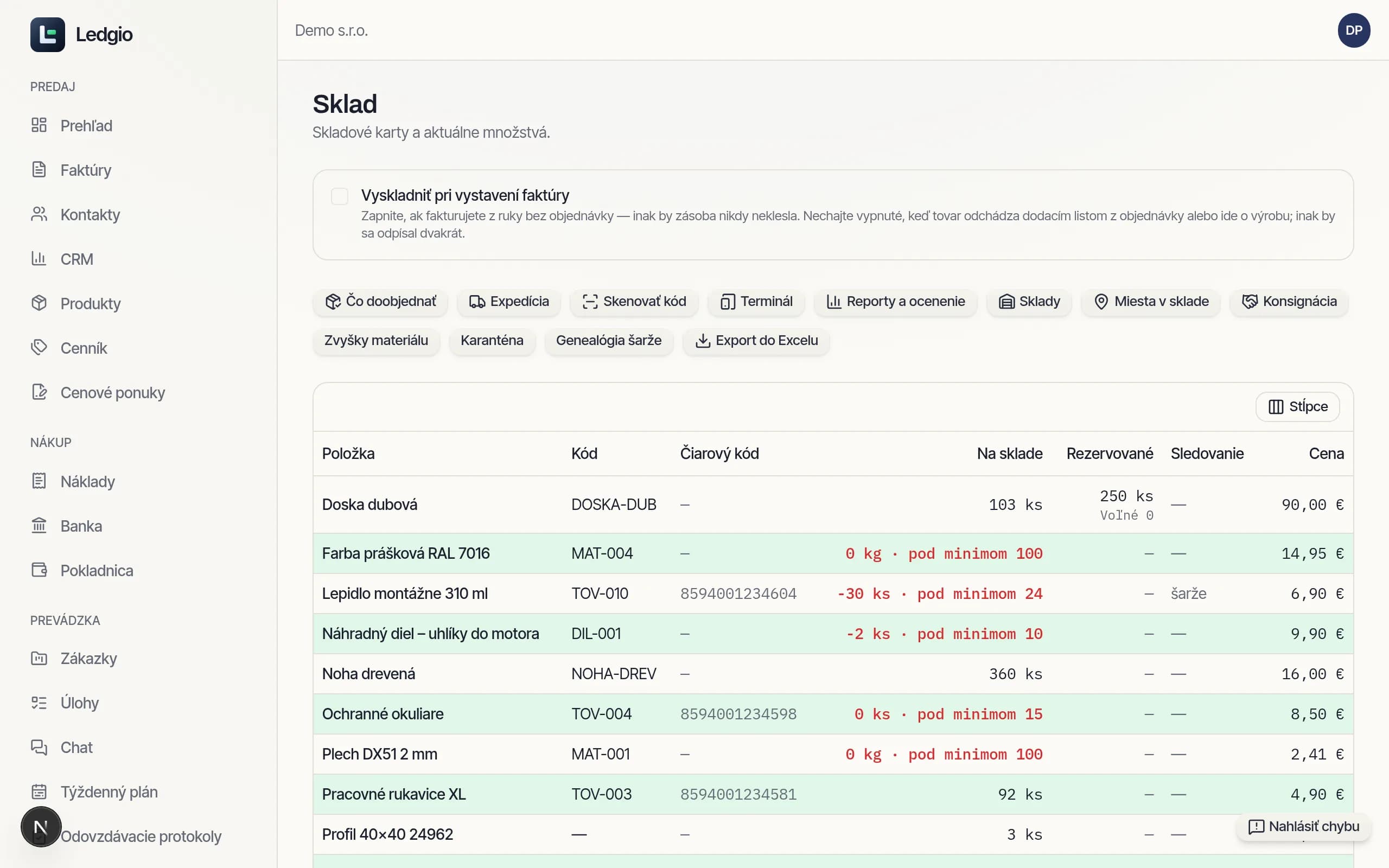Viewport: 1389px width, 868px height.
Task: Open the Expedícia section
Action: [x=508, y=302]
